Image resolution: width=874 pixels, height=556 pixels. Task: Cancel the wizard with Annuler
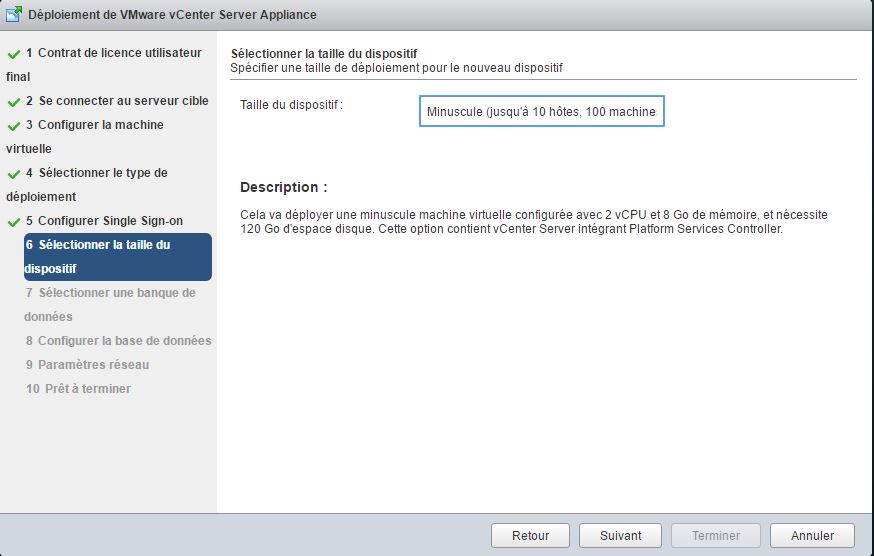(x=812, y=535)
